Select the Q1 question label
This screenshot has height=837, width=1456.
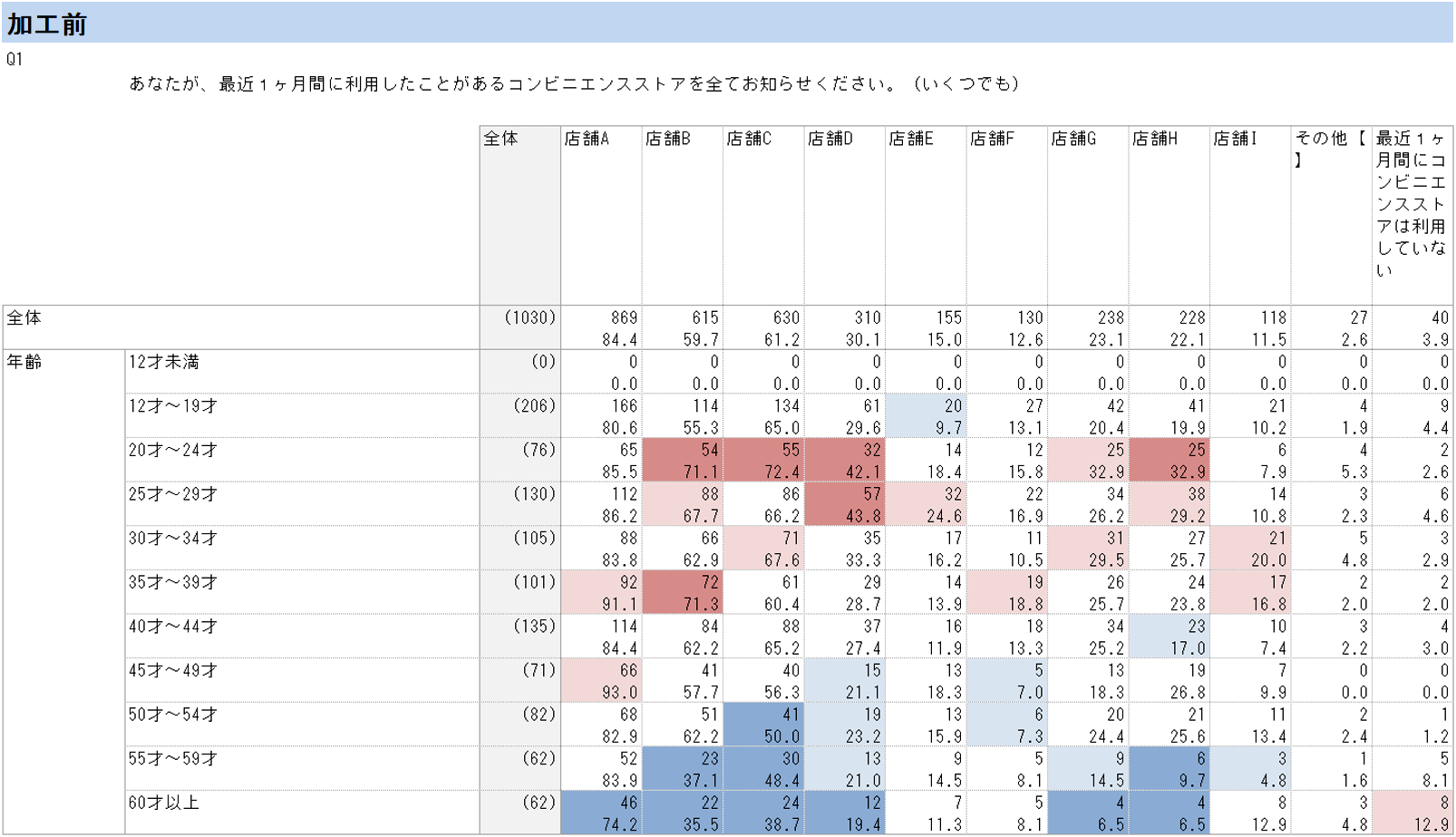[x=15, y=59]
